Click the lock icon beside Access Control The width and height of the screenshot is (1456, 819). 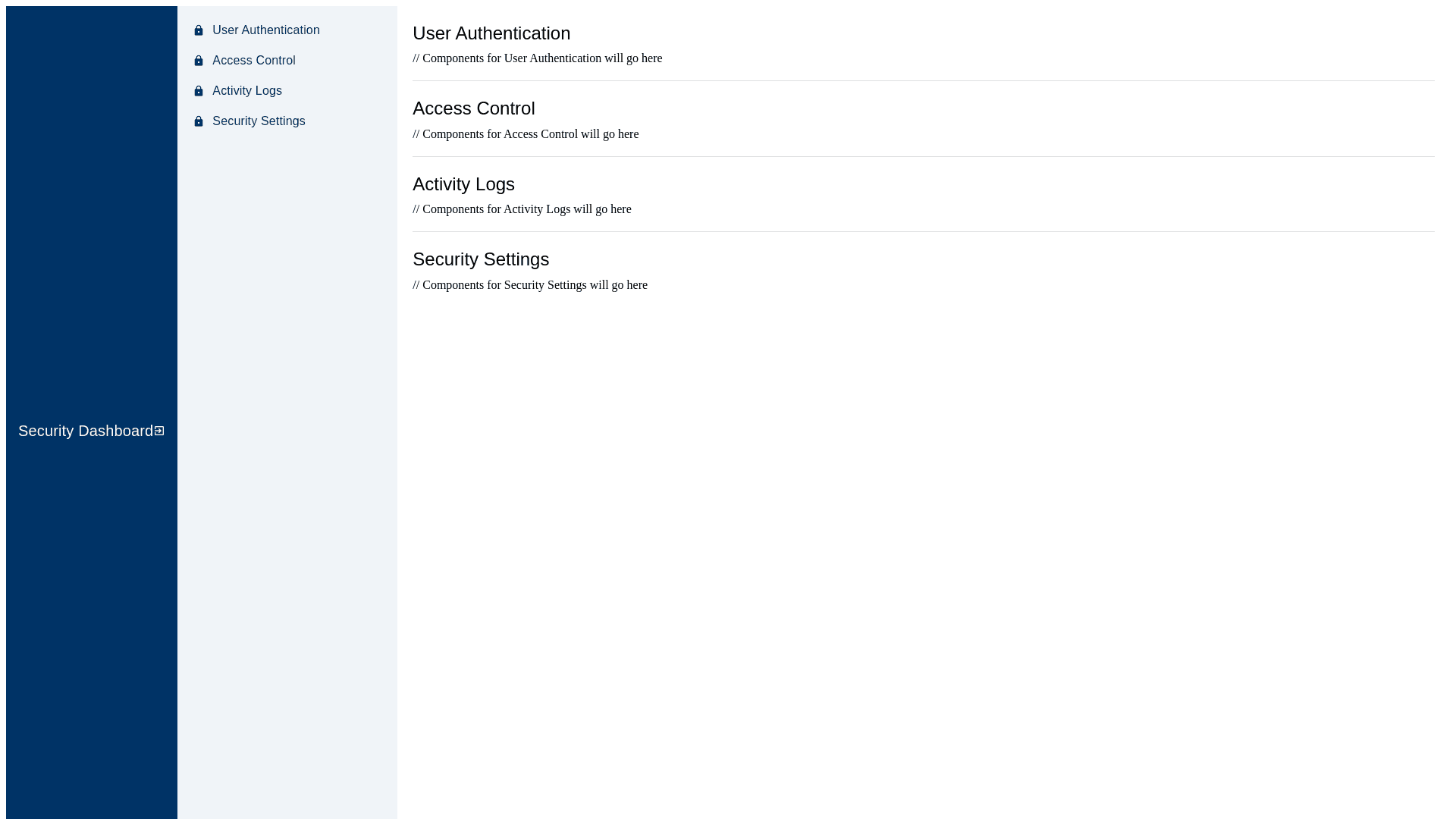coord(199,61)
